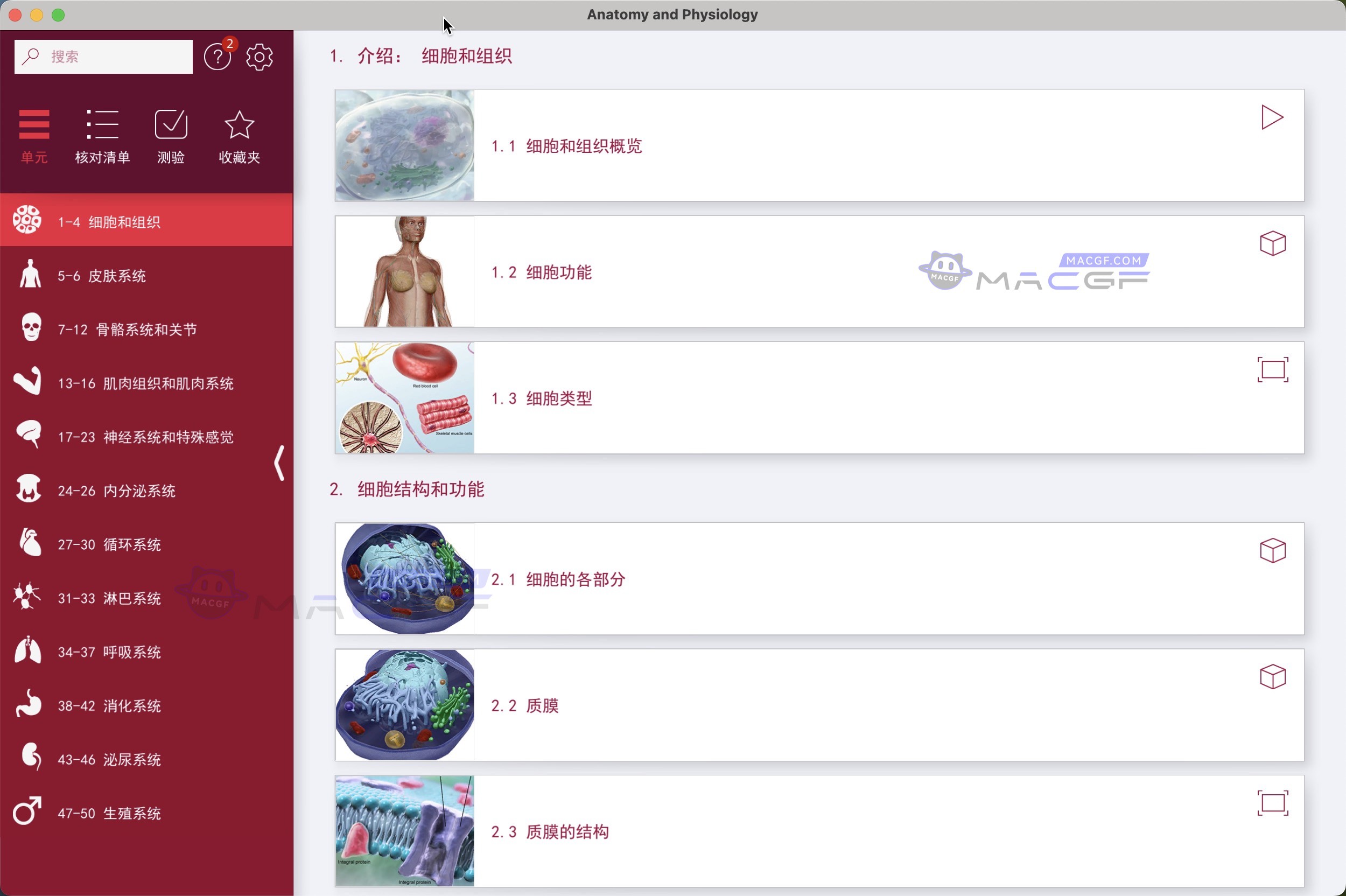Collapse the sidebar with the chevron arrow

[279, 463]
